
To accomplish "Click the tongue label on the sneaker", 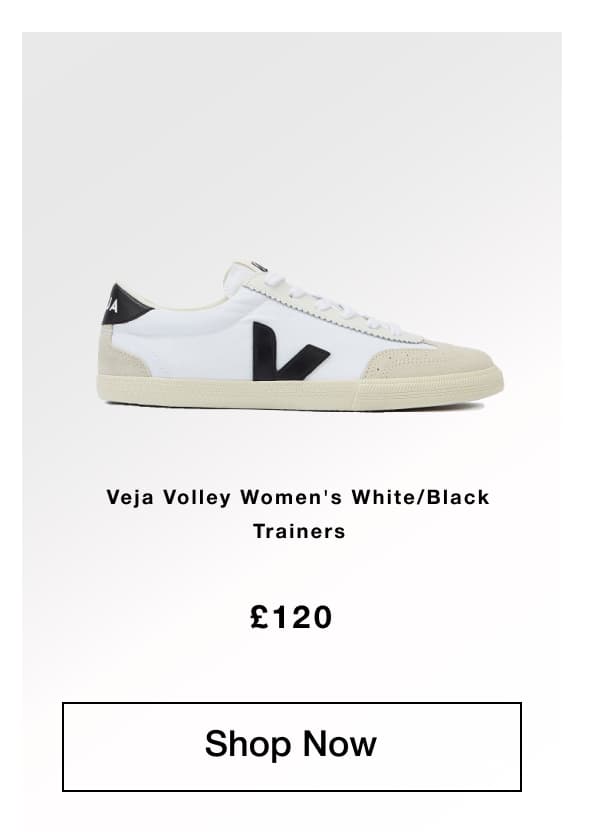I will 259,266.
